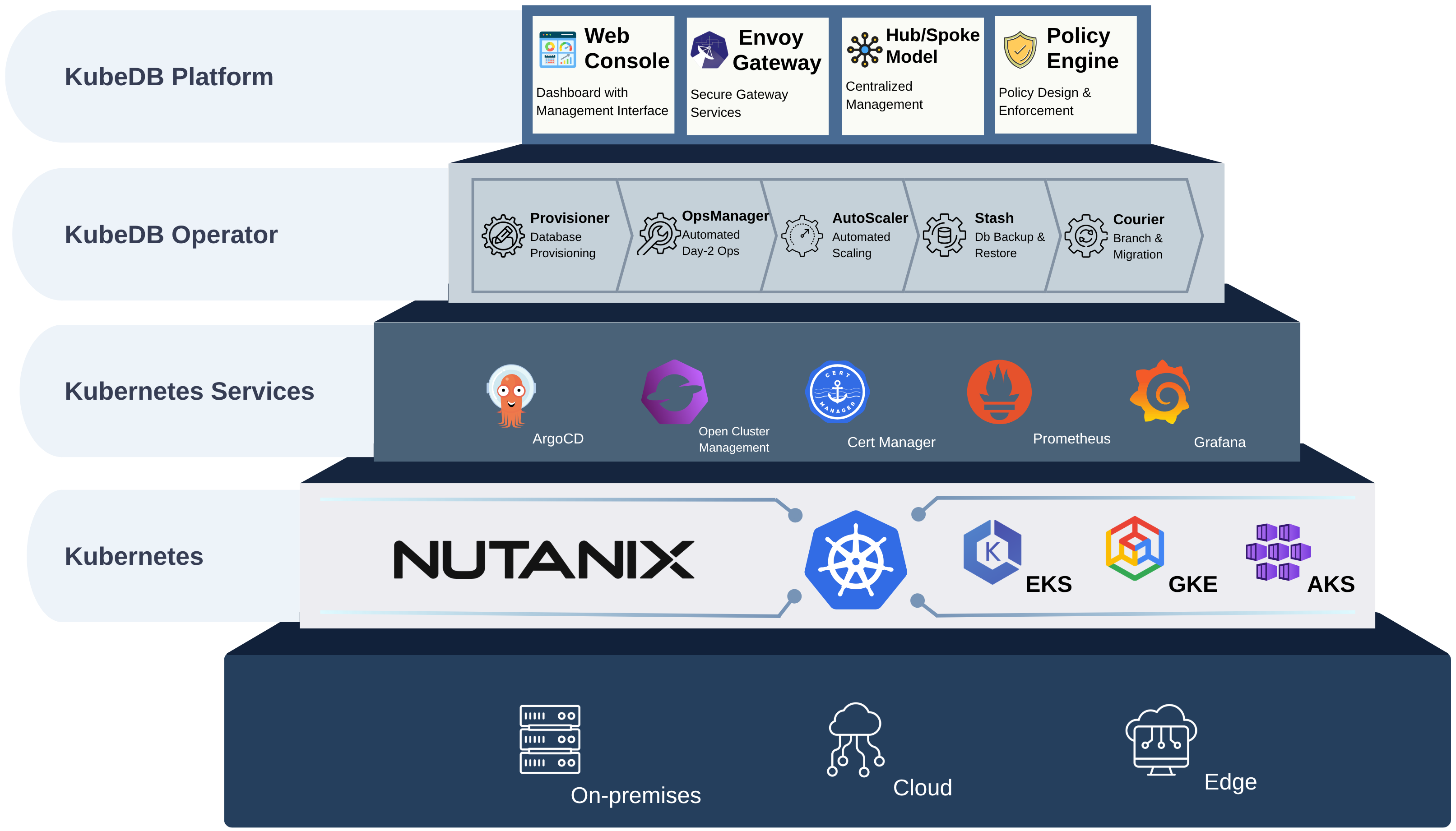Screen dimensions: 1456x831
Task: Click the Envoy Gateway heading
Action: tap(777, 50)
